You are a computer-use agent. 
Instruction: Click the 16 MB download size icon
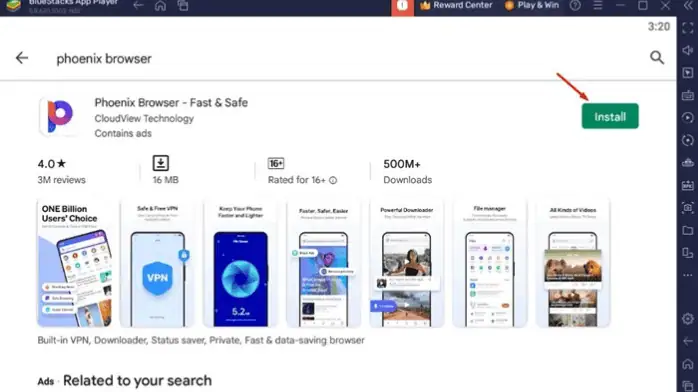coord(161,163)
